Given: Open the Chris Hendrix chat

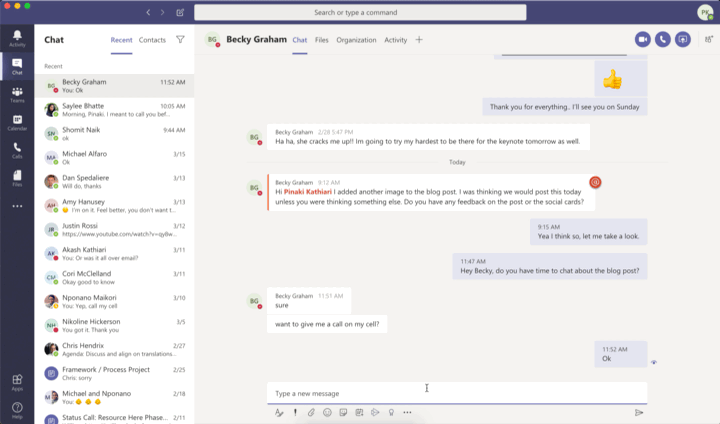Looking at the screenshot, I should click(114, 349).
